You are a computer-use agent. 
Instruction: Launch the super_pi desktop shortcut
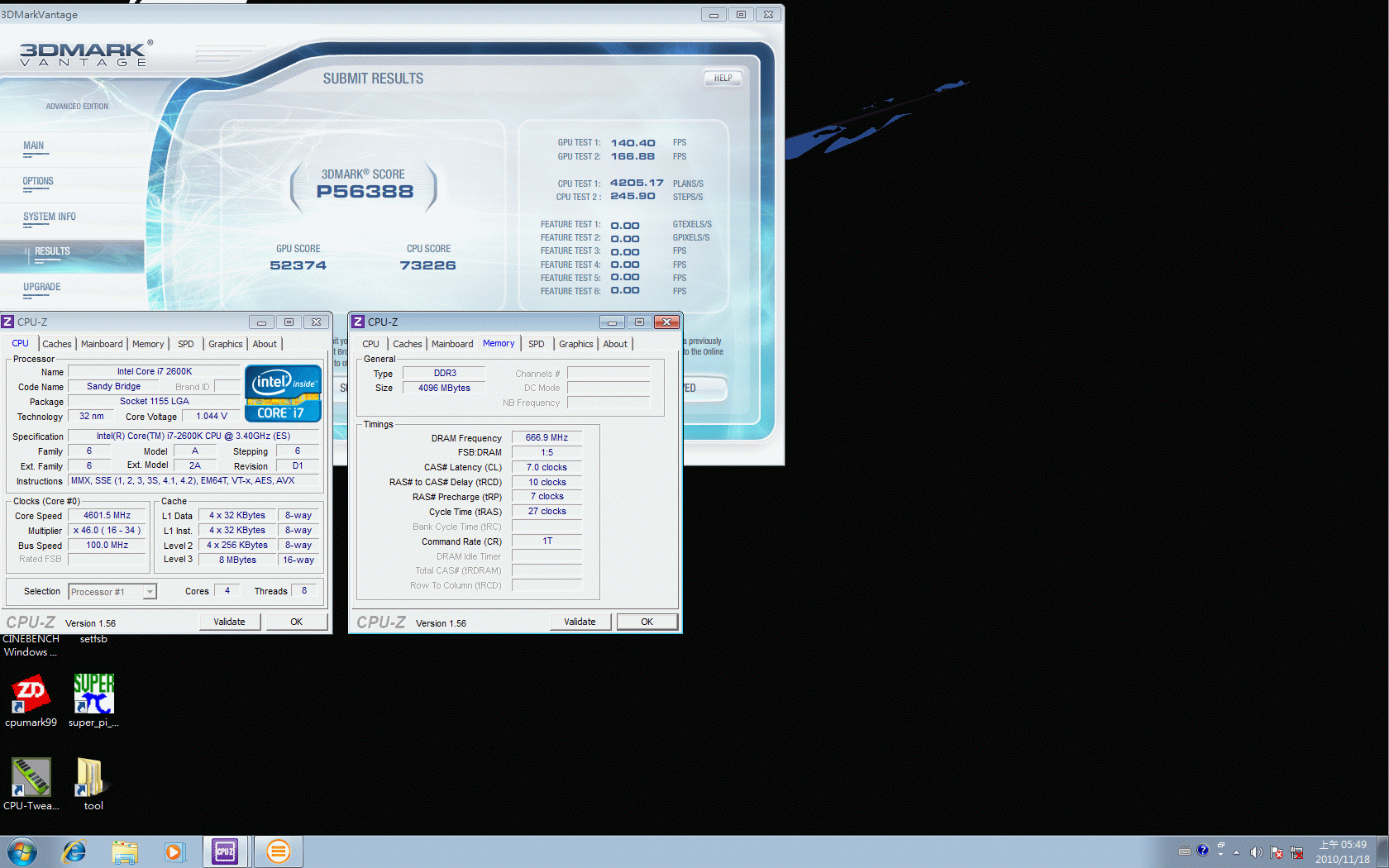[x=93, y=701]
